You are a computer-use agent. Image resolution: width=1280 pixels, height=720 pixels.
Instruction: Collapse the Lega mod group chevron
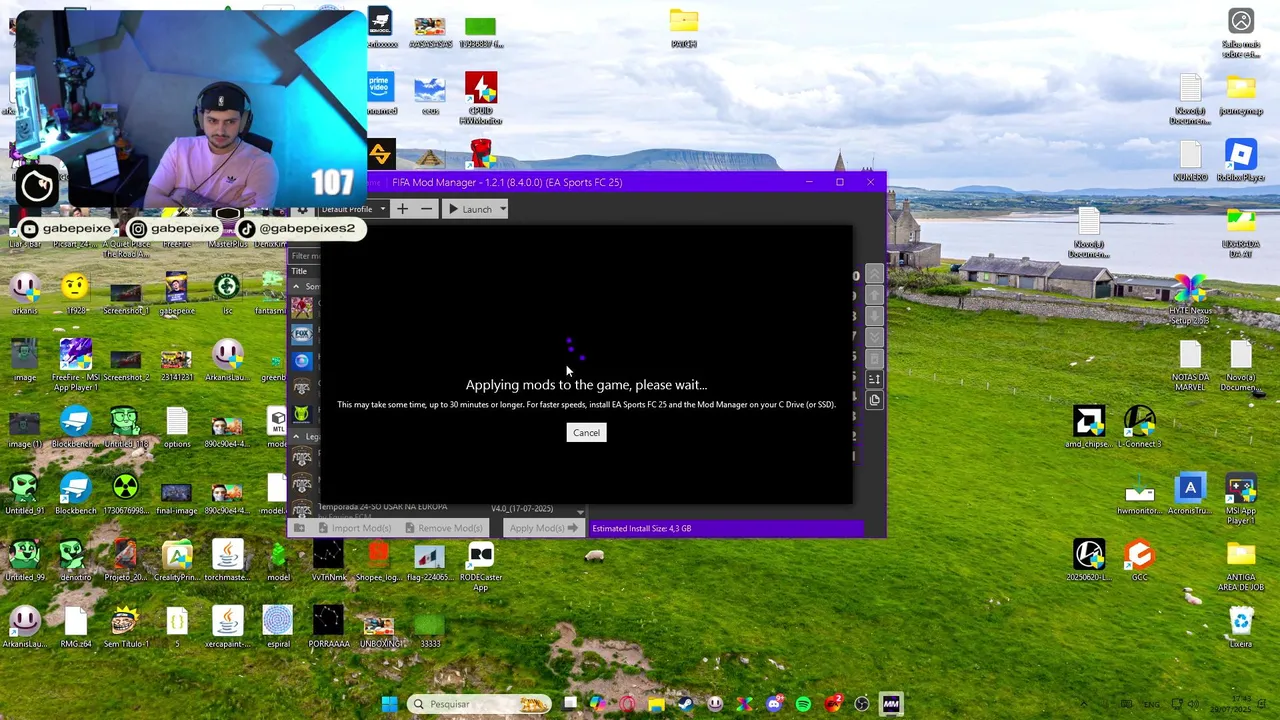click(296, 437)
